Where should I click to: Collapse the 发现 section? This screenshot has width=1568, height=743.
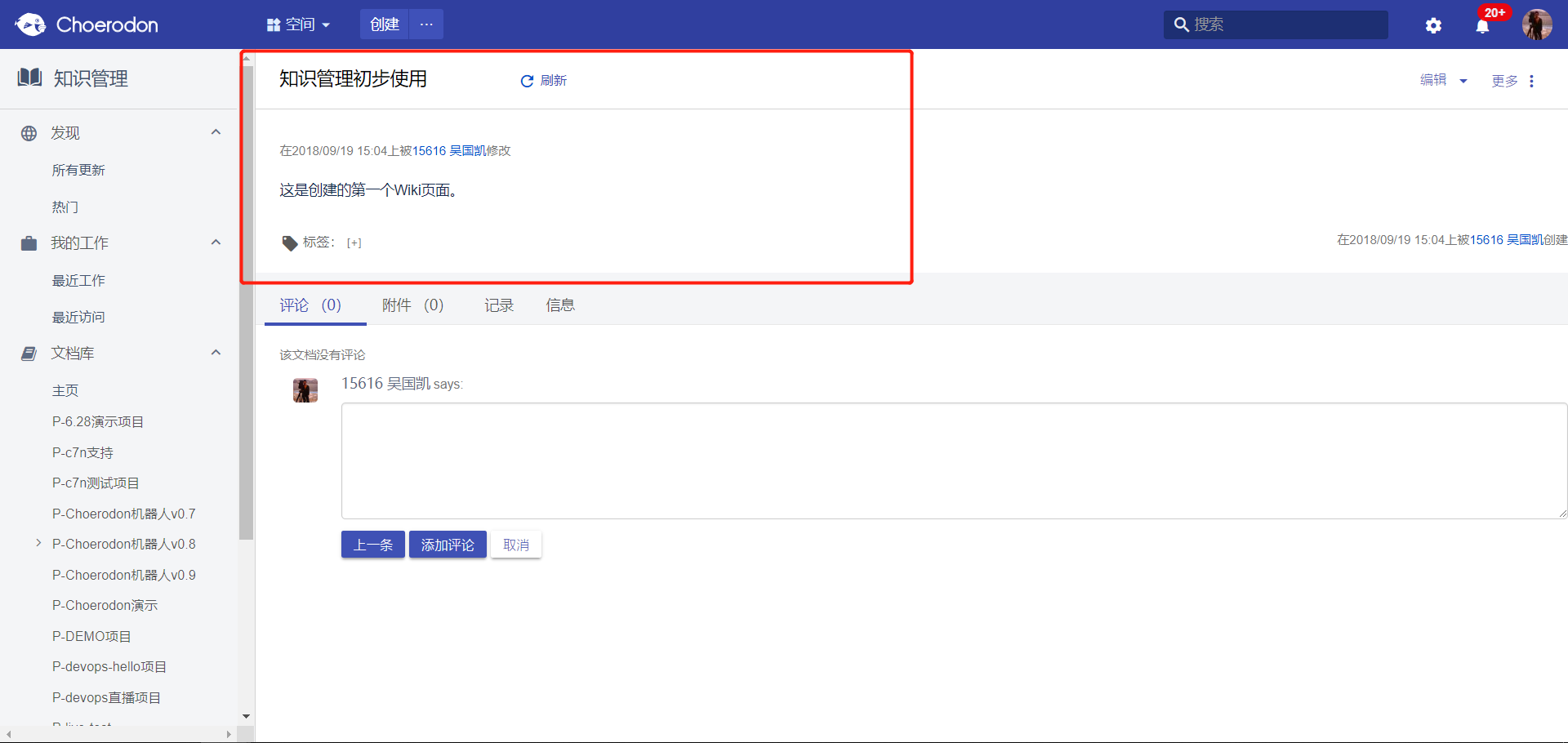pyautogui.click(x=216, y=132)
